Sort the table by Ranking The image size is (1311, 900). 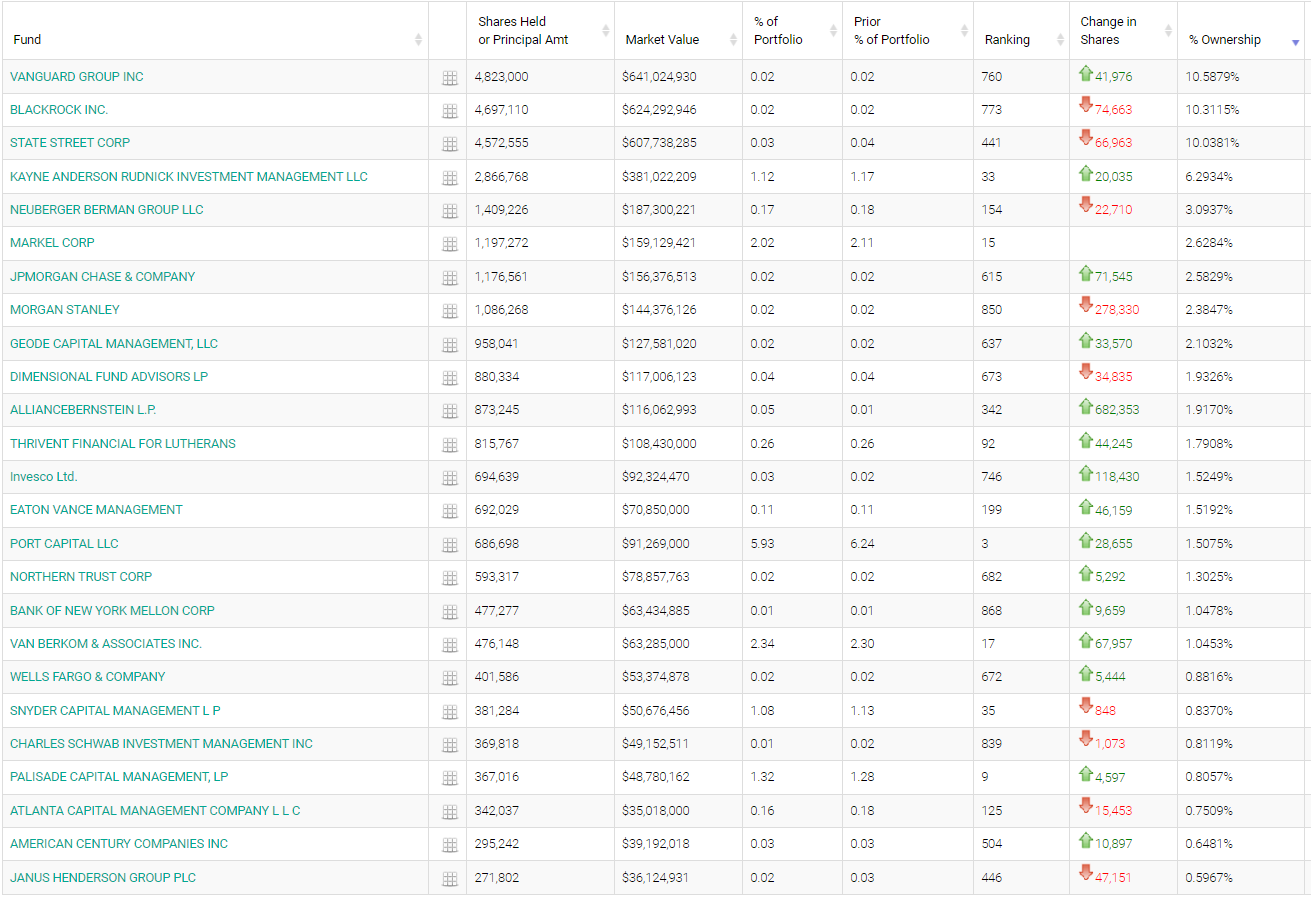(x=1021, y=31)
